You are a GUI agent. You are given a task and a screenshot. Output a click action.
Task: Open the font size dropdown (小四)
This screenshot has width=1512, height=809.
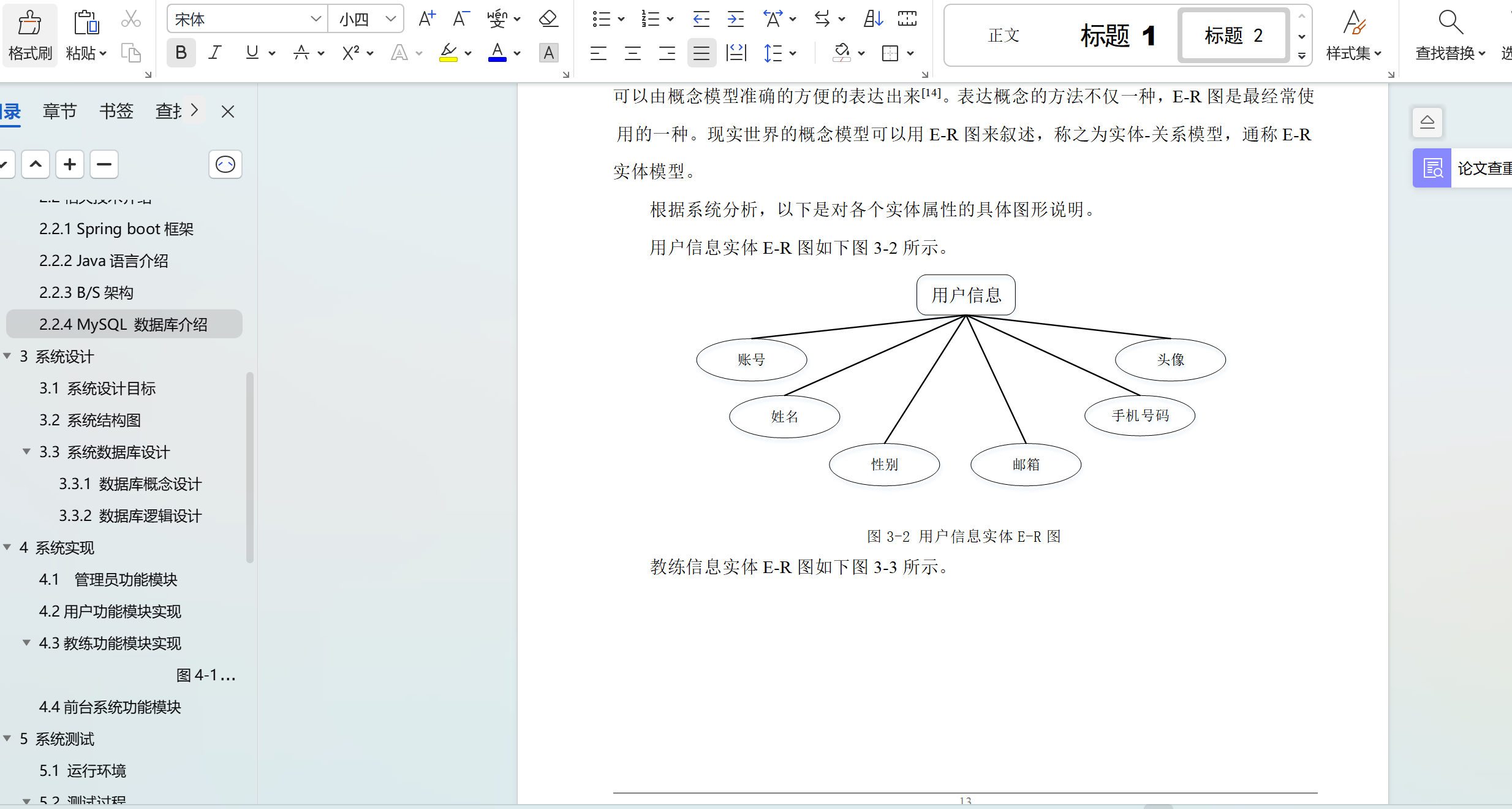pyautogui.click(x=390, y=19)
